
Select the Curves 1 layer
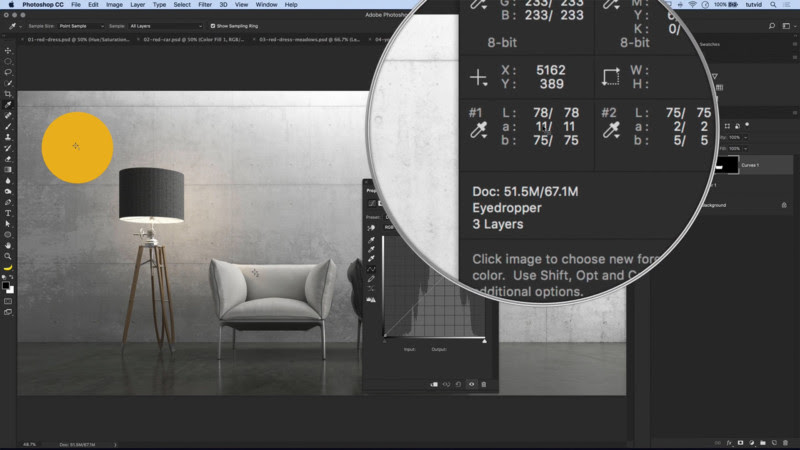pos(751,165)
